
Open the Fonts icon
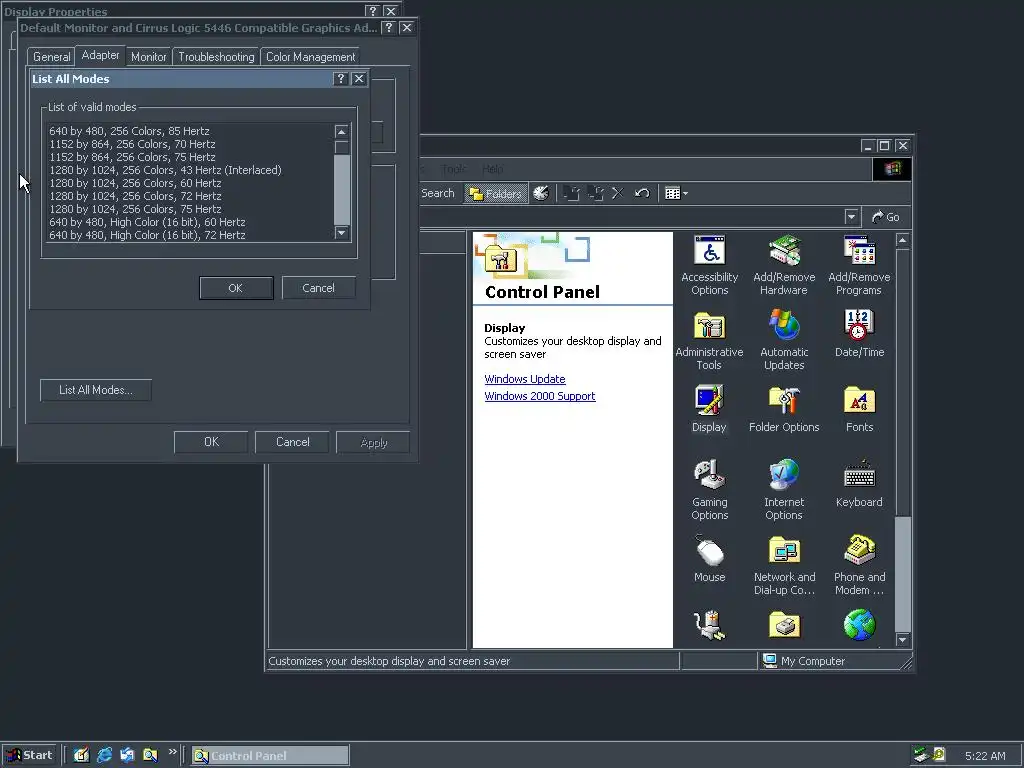click(x=859, y=409)
